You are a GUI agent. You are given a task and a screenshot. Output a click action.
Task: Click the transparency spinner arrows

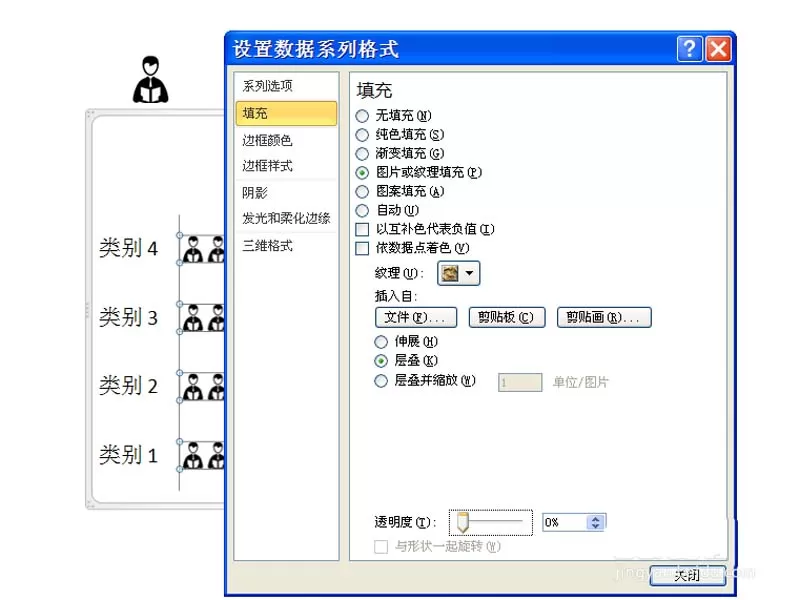pyautogui.click(x=595, y=522)
